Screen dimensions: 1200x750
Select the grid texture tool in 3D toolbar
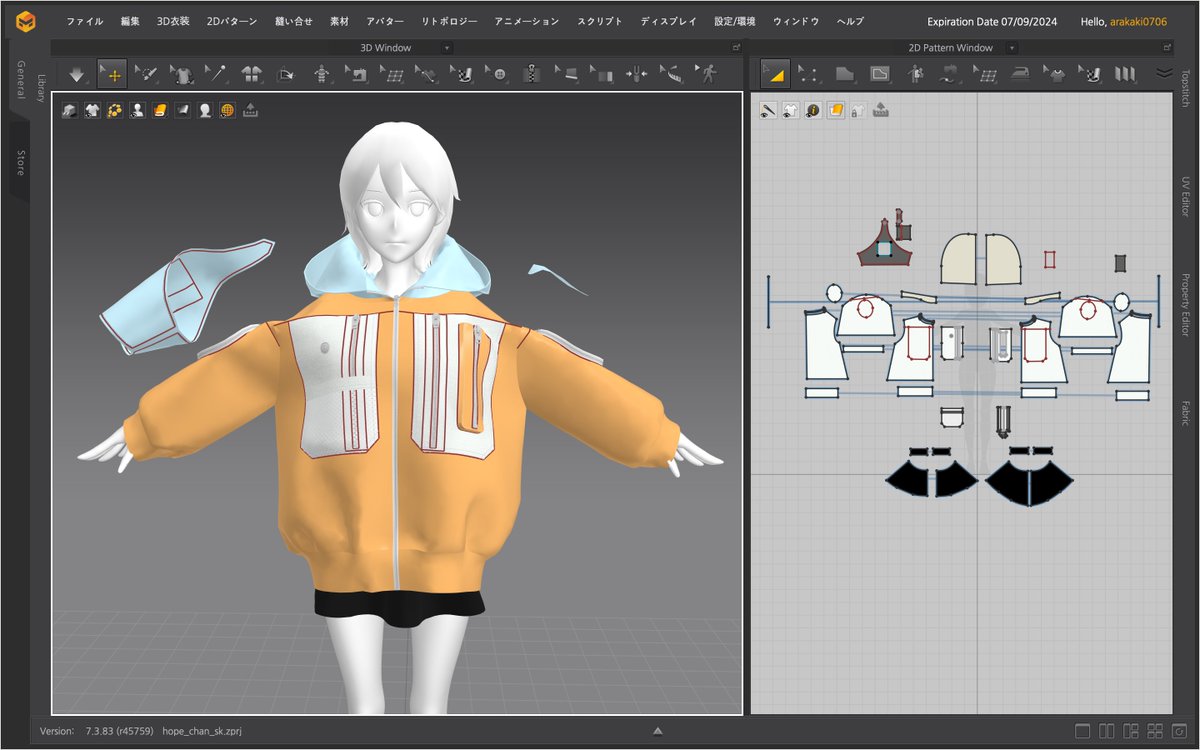click(392, 74)
